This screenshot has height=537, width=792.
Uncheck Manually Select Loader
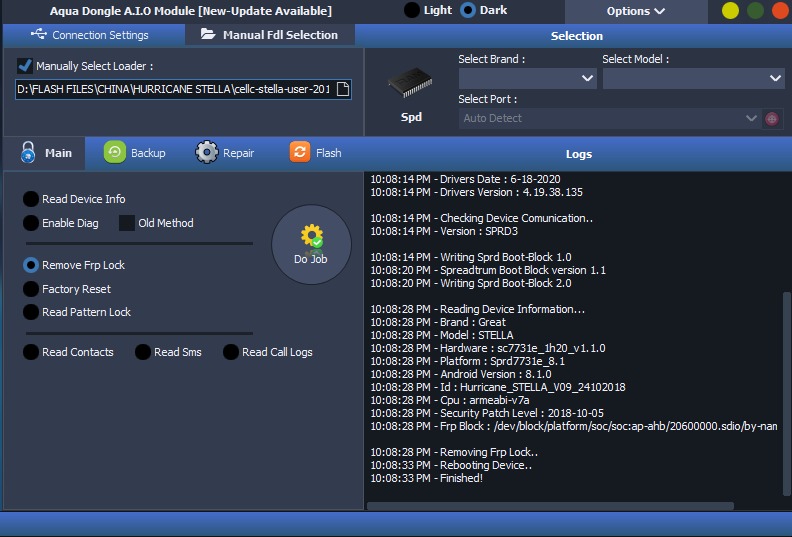click(x=24, y=66)
